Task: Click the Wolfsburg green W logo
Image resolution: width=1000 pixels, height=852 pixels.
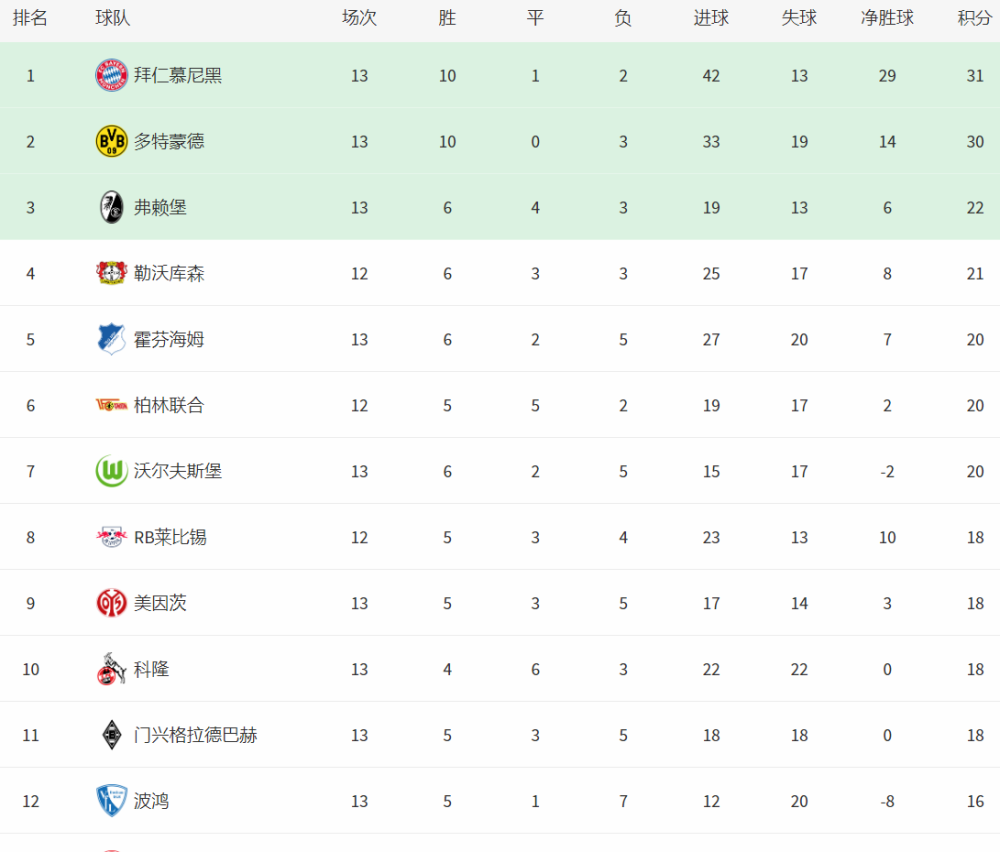Action: click(112, 471)
